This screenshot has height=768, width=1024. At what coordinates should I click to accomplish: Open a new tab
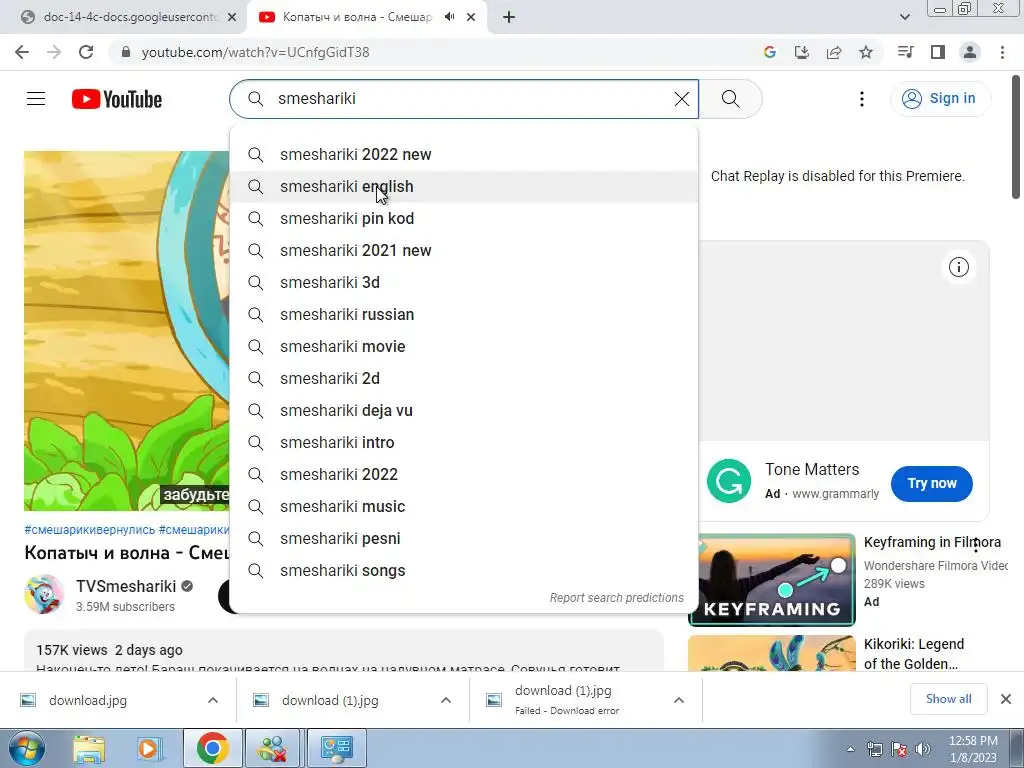coord(509,17)
